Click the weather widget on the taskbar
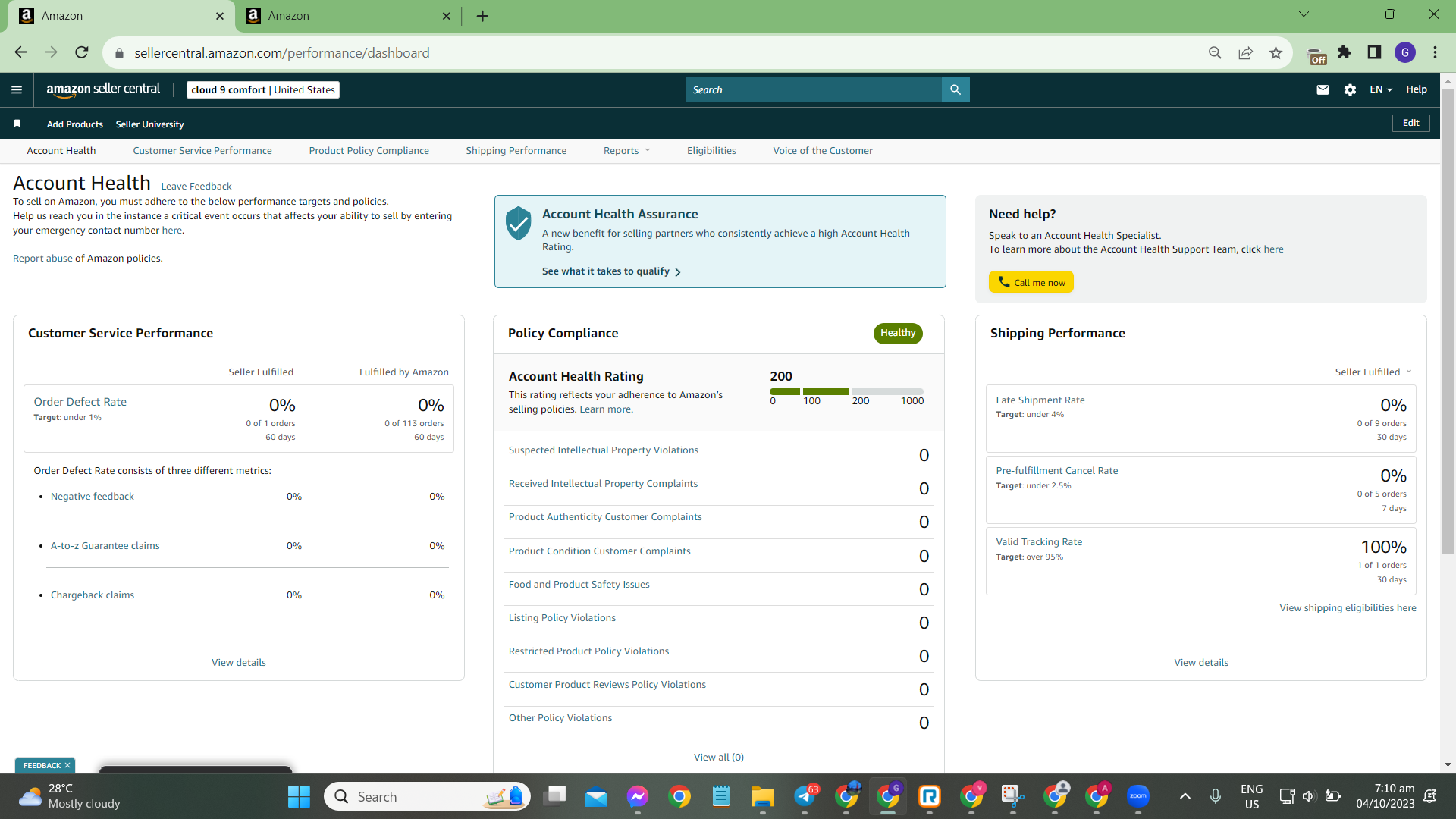Image resolution: width=1456 pixels, height=819 pixels. tap(70, 796)
